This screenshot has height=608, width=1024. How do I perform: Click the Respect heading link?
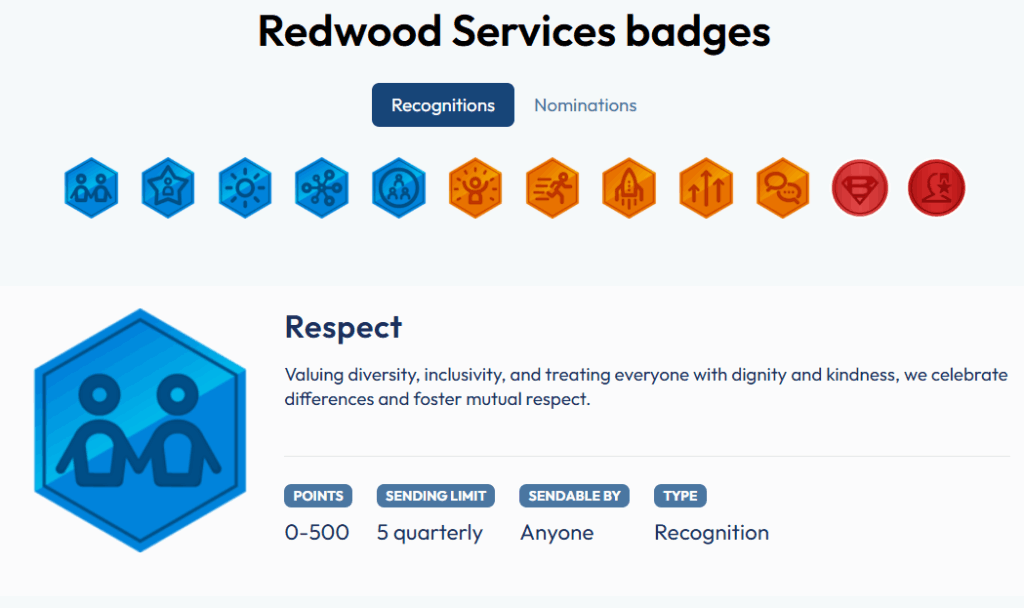click(343, 327)
